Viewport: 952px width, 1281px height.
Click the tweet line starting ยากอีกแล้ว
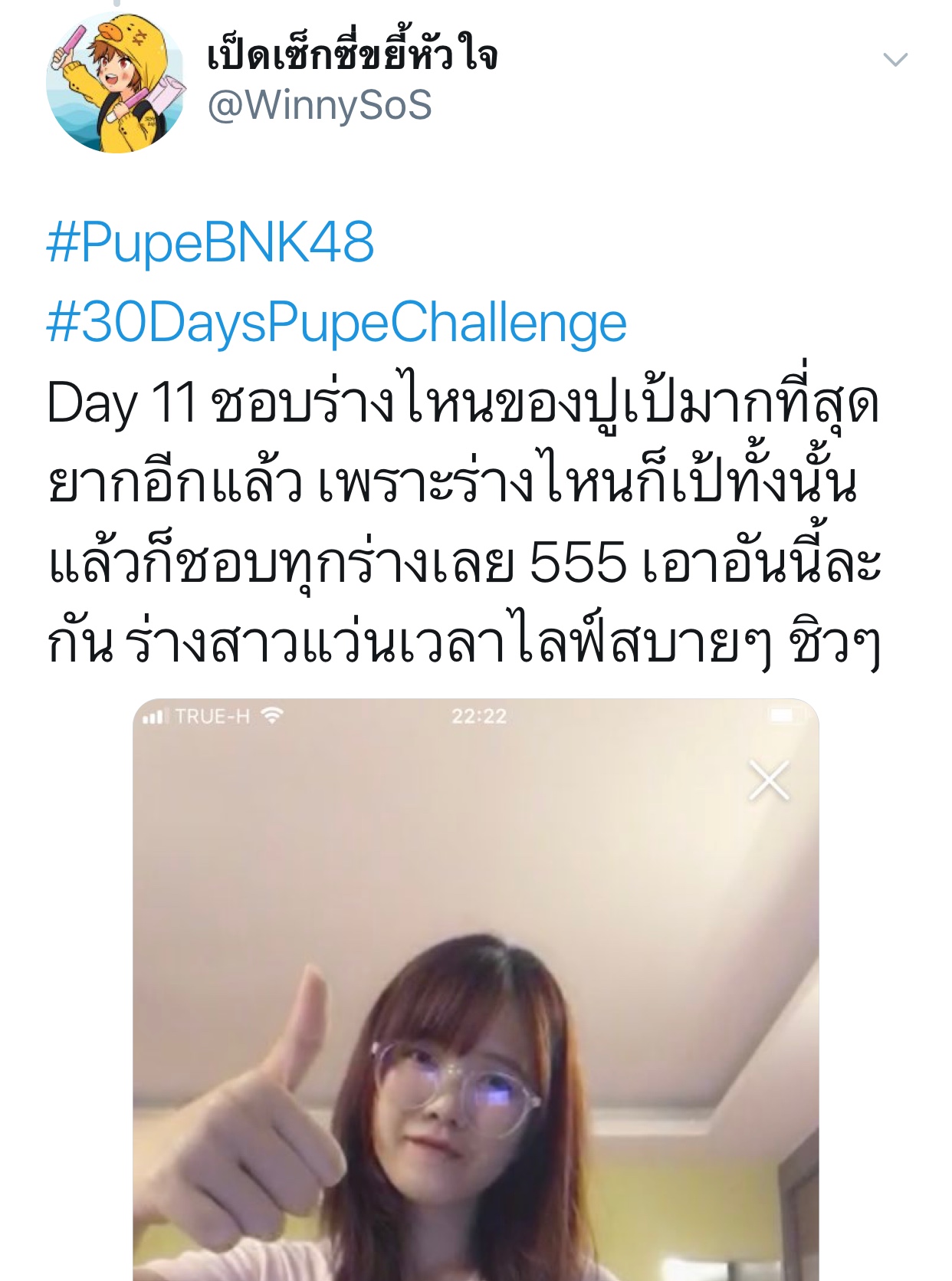tap(452, 483)
